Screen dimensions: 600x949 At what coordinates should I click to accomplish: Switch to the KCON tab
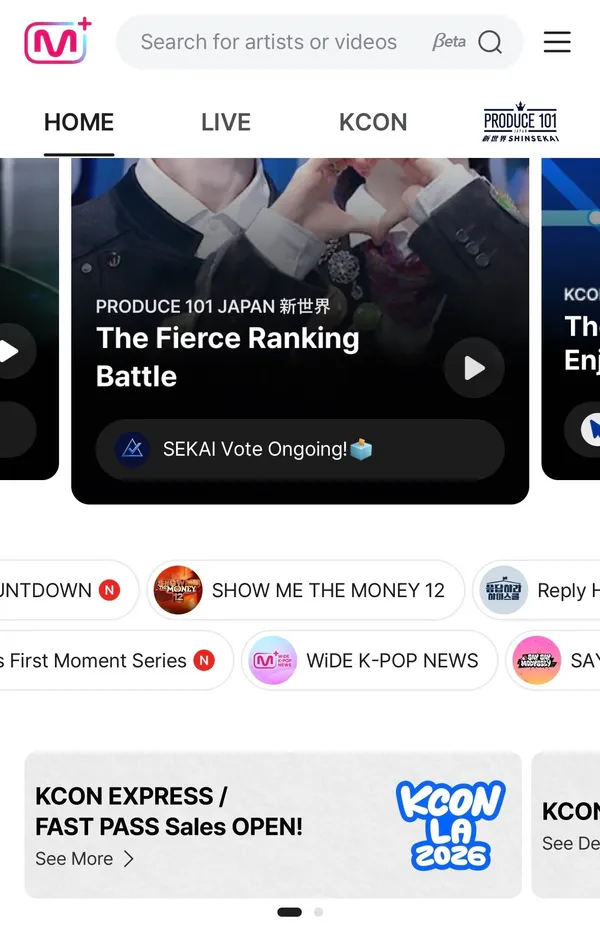point(373,122)
